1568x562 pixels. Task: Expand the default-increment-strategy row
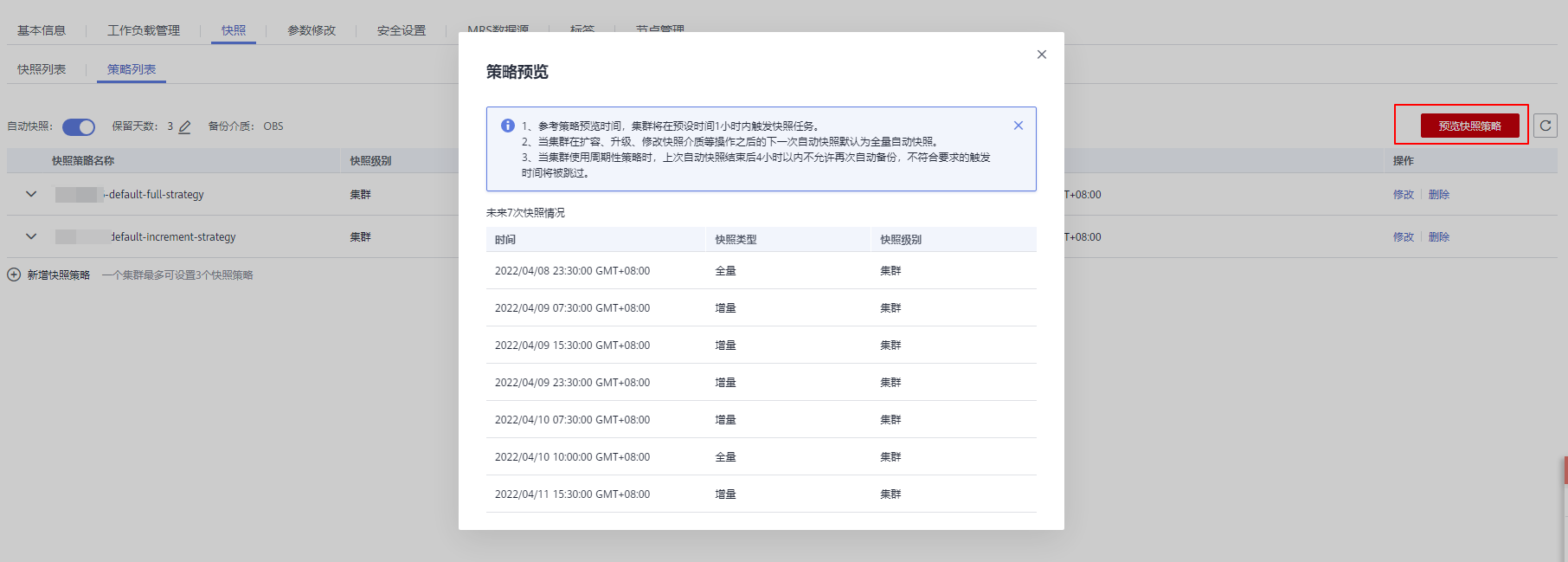pyautogui.click(x=31, y=236)
